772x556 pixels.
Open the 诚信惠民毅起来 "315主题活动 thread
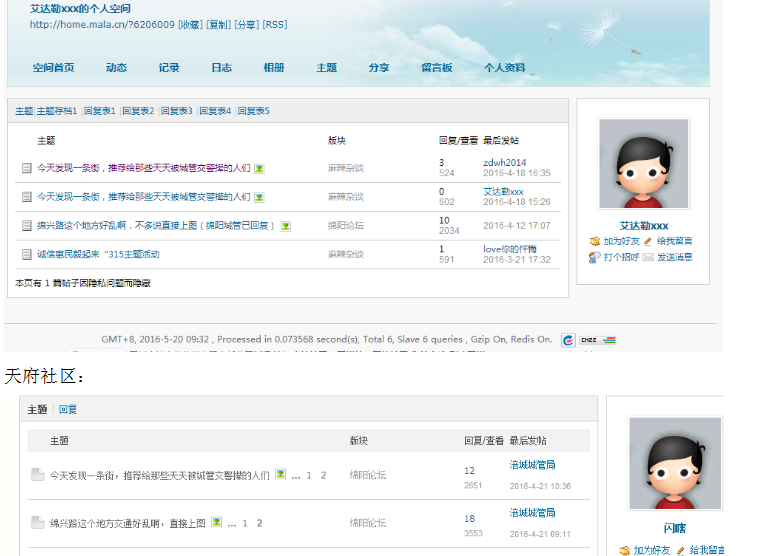pyautogui.click(x=98, y=254)
